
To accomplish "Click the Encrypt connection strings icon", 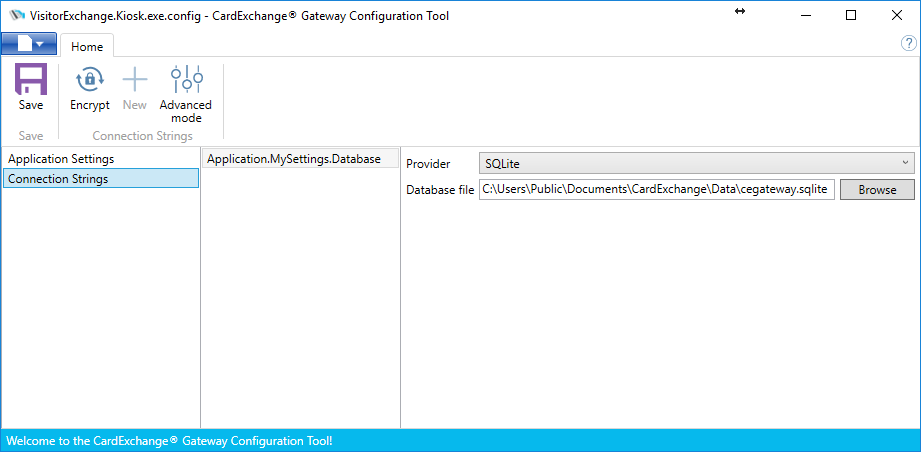I will pyautogui.click(x=90, y=79).
